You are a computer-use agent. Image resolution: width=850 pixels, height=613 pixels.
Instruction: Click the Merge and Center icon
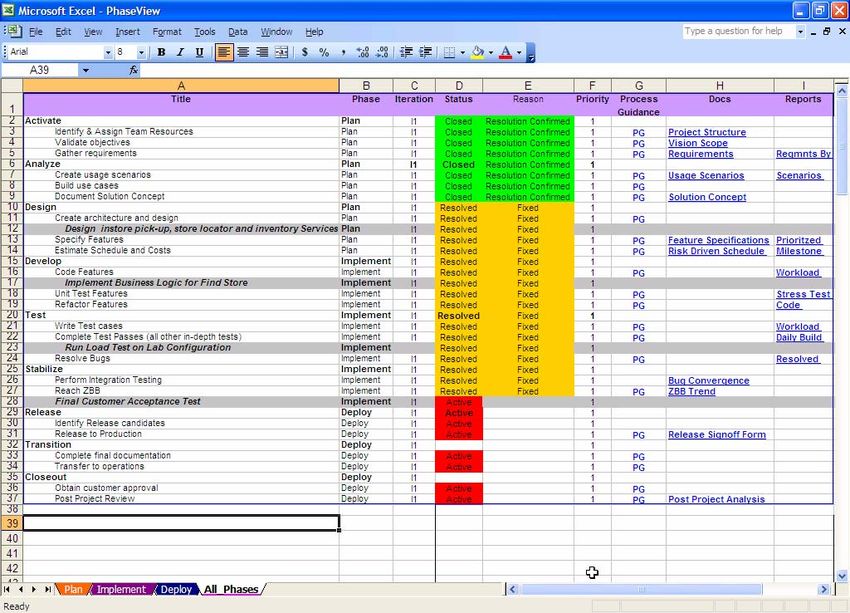click(x=281, y=52)
